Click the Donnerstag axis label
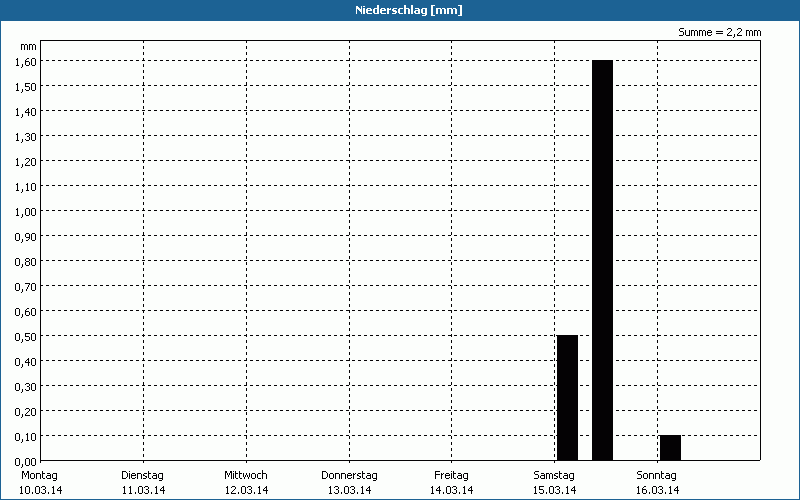 click(x=349, y=476)
